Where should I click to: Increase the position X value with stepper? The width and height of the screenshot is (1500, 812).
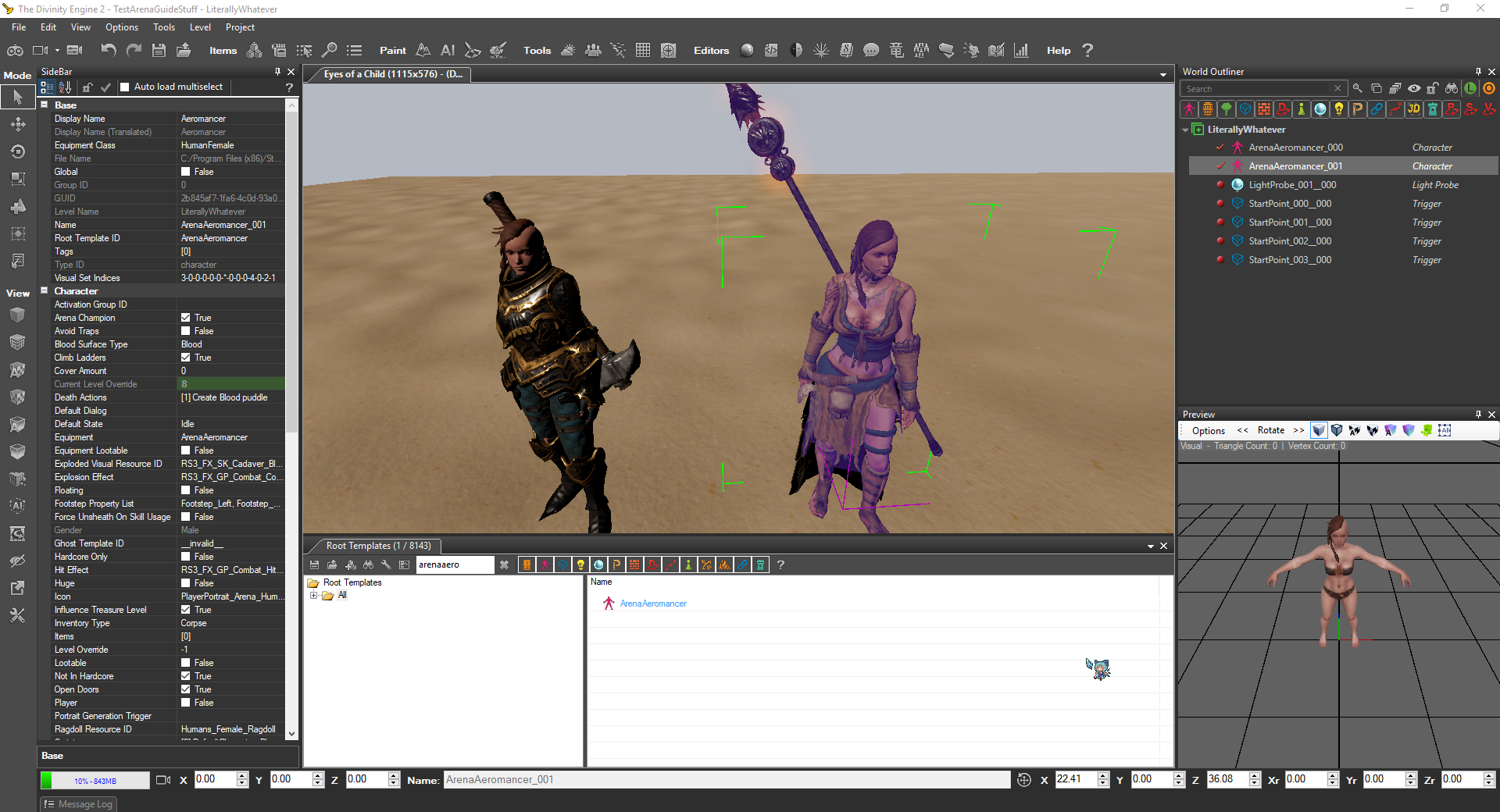(x=1103, y=776)
